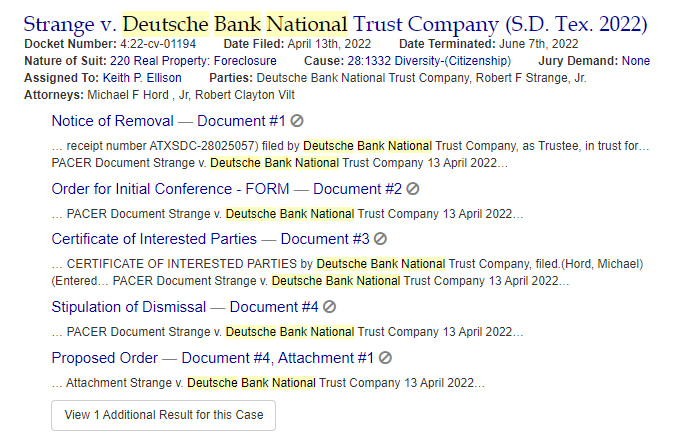Open the Proposed Order attachment link
The height and width of the screenshot is (445, 693).
[213, 358]
